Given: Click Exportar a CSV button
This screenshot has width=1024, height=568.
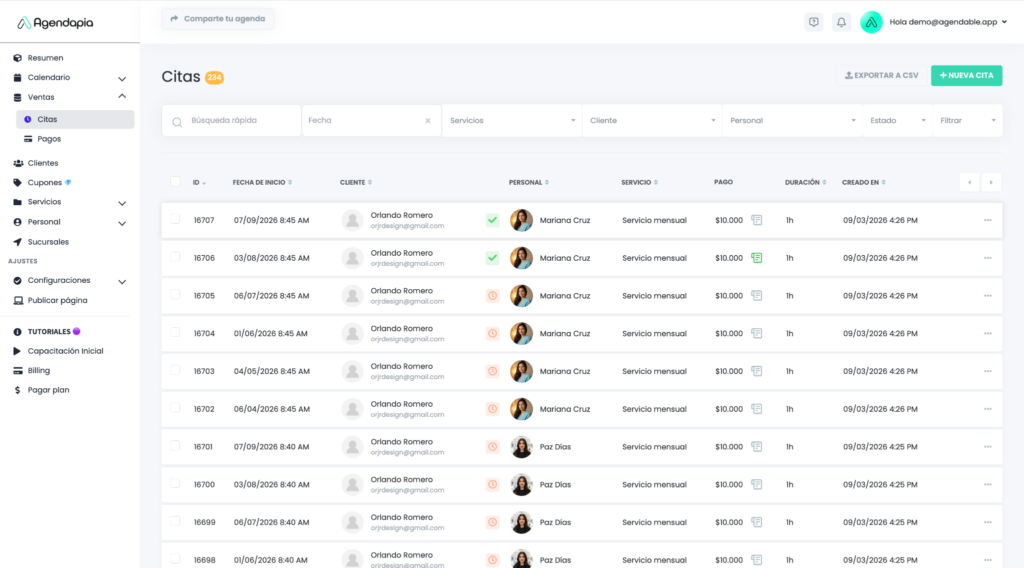Looking at the screenshot, I should click(x=880, y=76).
